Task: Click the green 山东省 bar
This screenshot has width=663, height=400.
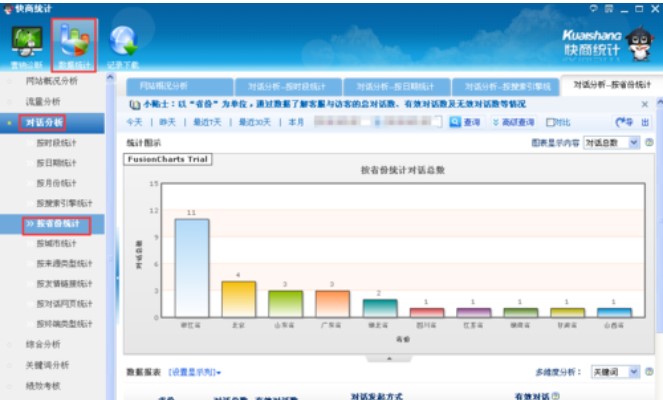Action: (286, 304)
